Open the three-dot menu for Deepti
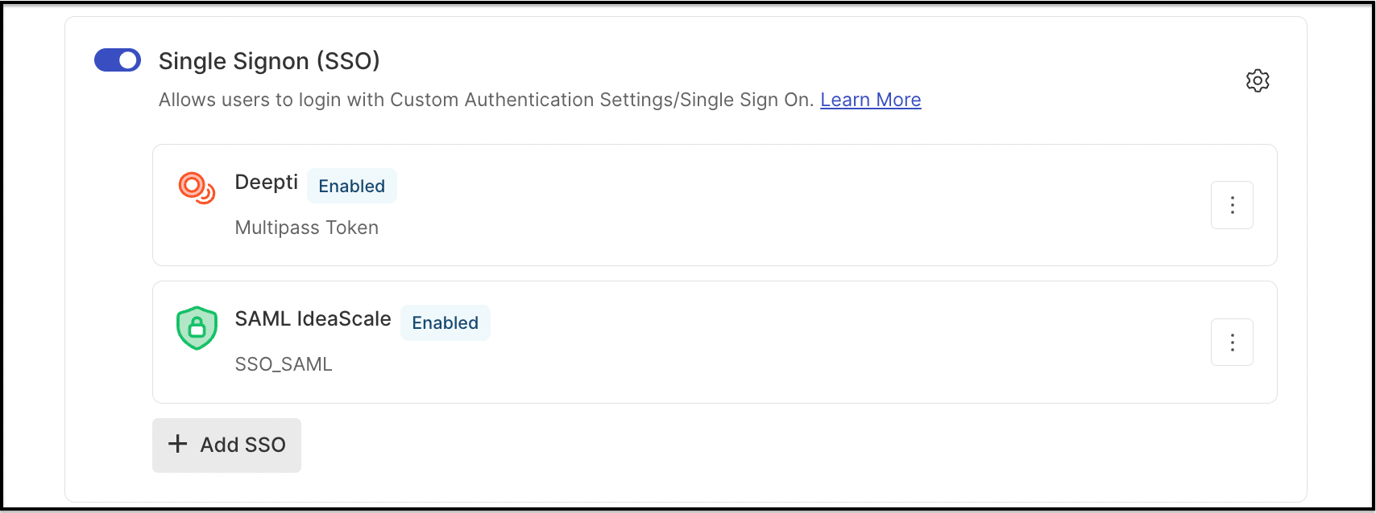1376x513 pixels. (x=1232, y=205)
